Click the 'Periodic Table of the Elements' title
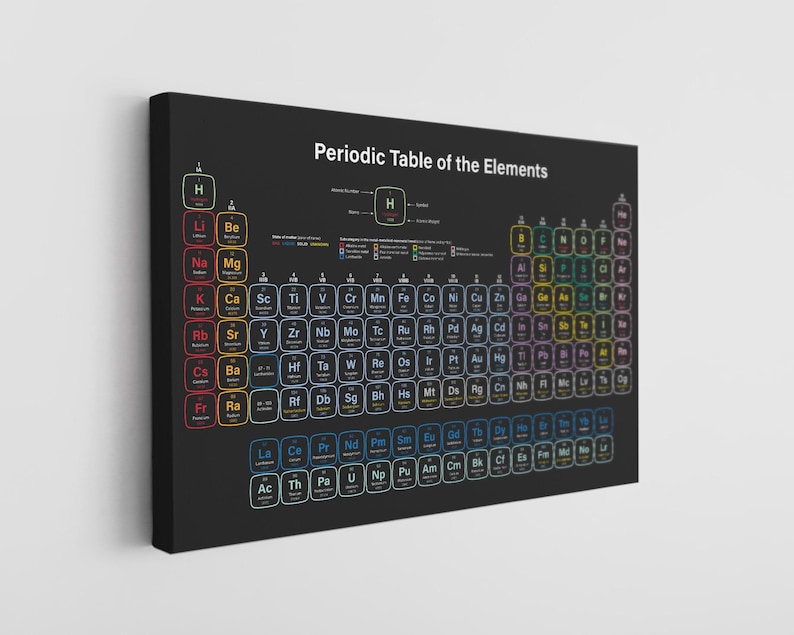This screenshot has height=635, width=794. coord(430,161)
